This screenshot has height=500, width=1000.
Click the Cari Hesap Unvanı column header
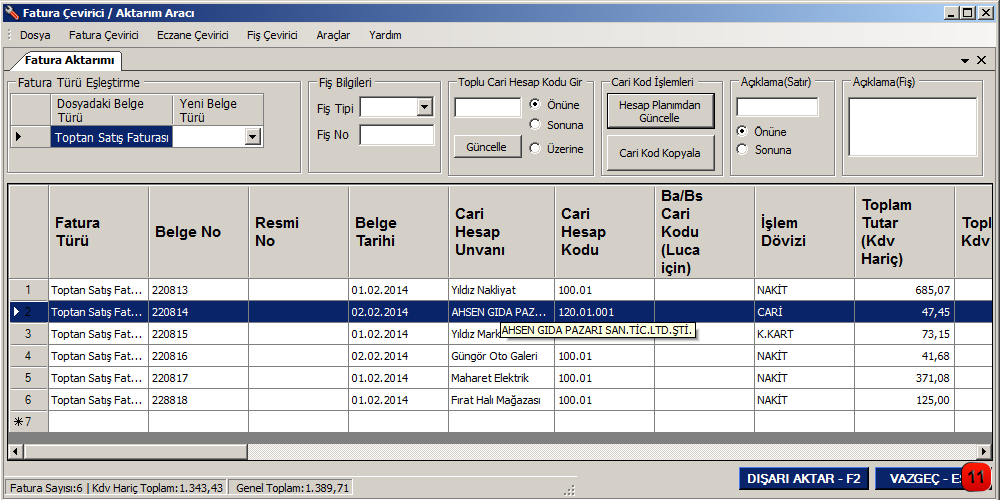coord(501,232)
